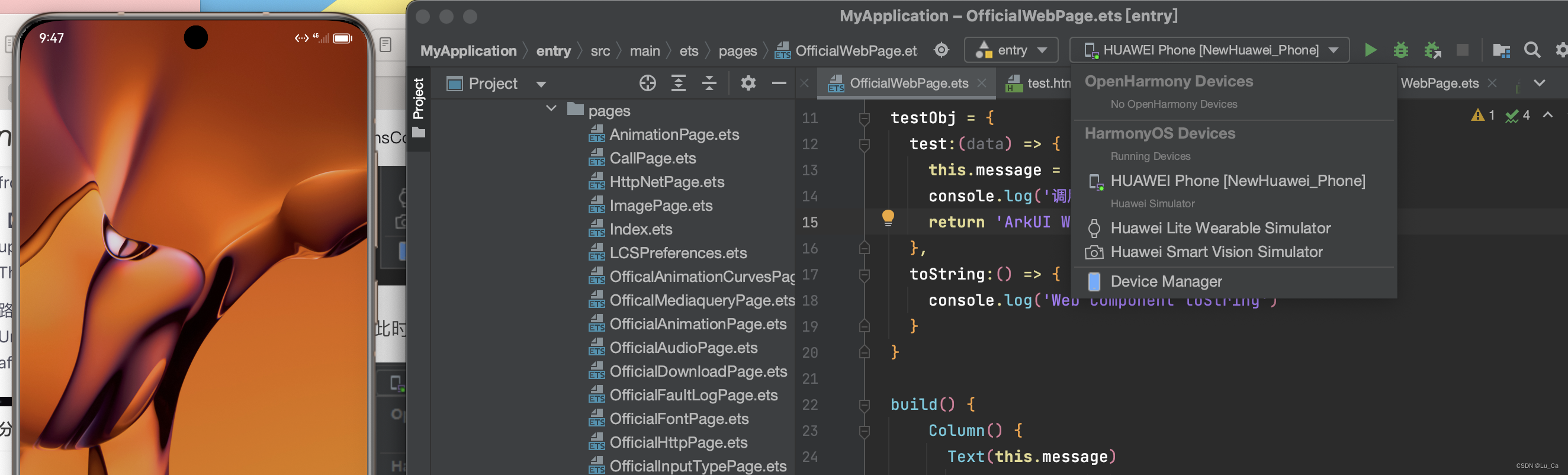
Task: Open the entry module dropdown
Action: (1011, 50)
